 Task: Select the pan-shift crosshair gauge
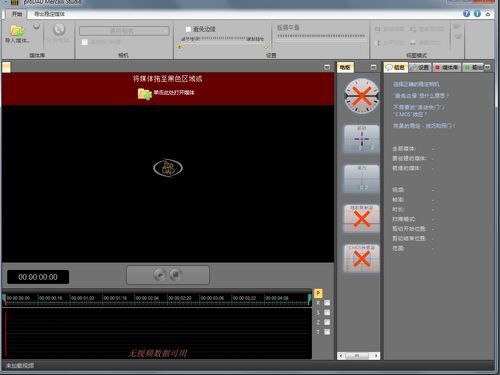tap(362, 139)
